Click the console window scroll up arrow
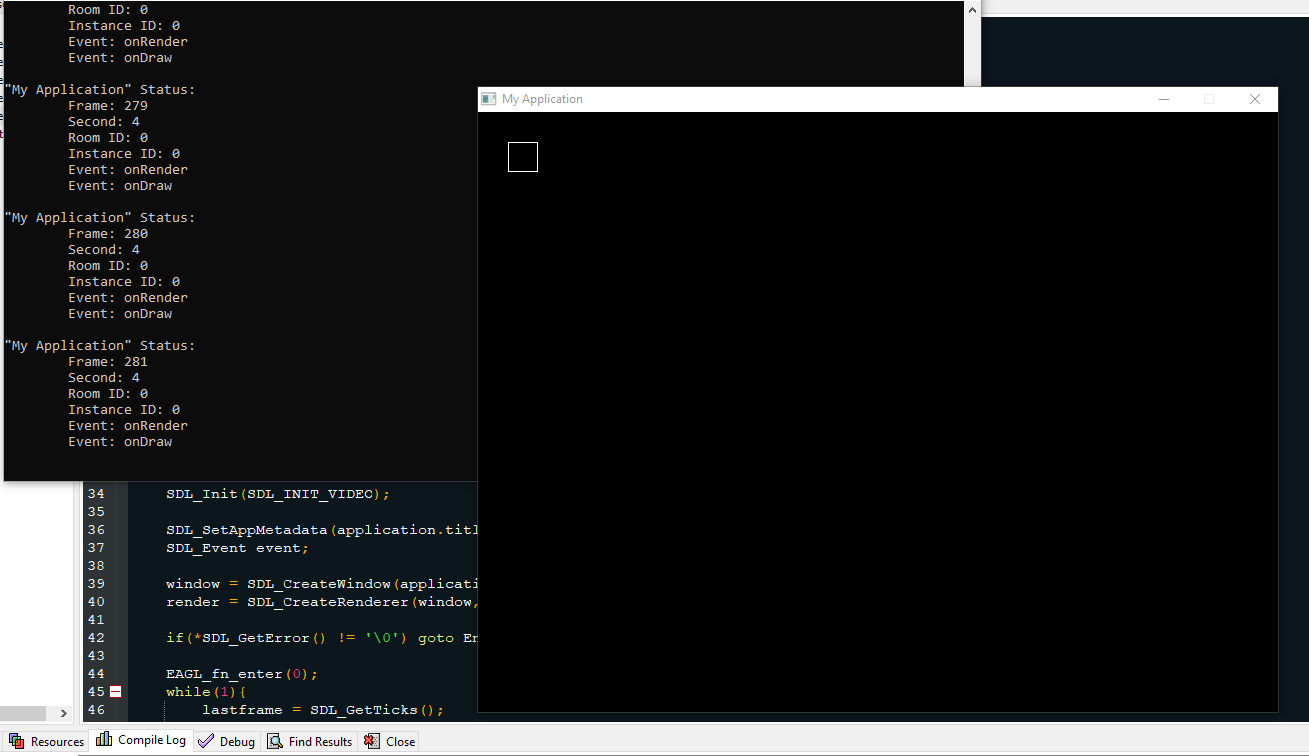 tap(972, 9)
